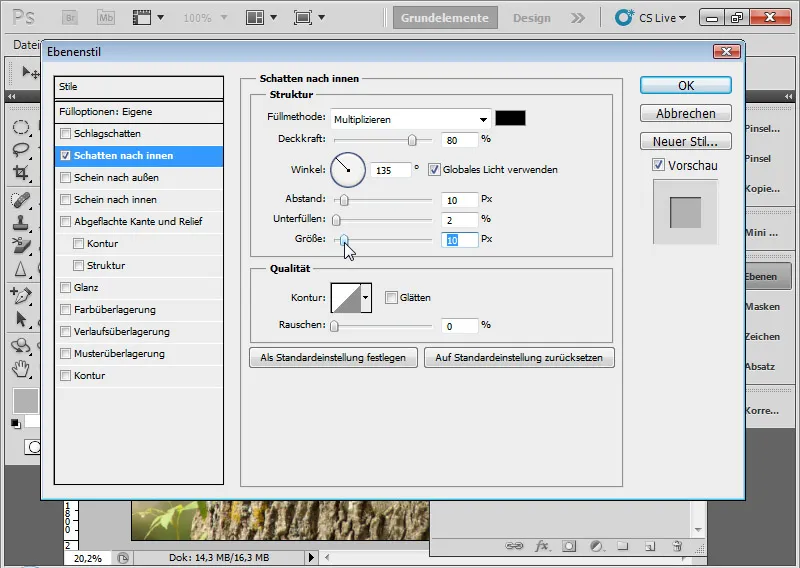The image size is (800, 568).
Task: Open Mini Bridge from Mb icon
Action: pyautogui.click(x=106, y=18)
